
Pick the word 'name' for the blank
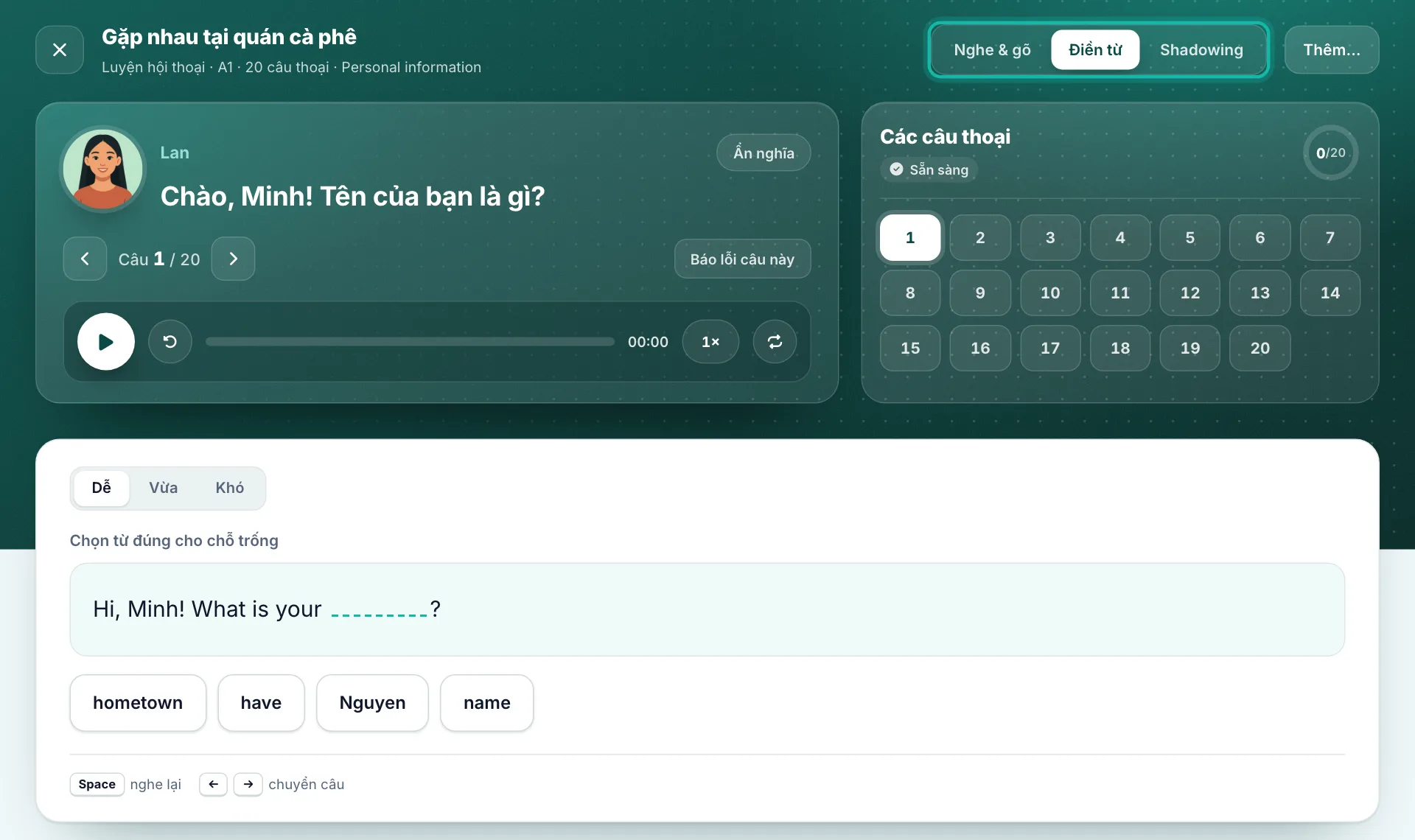coord(487,703)
